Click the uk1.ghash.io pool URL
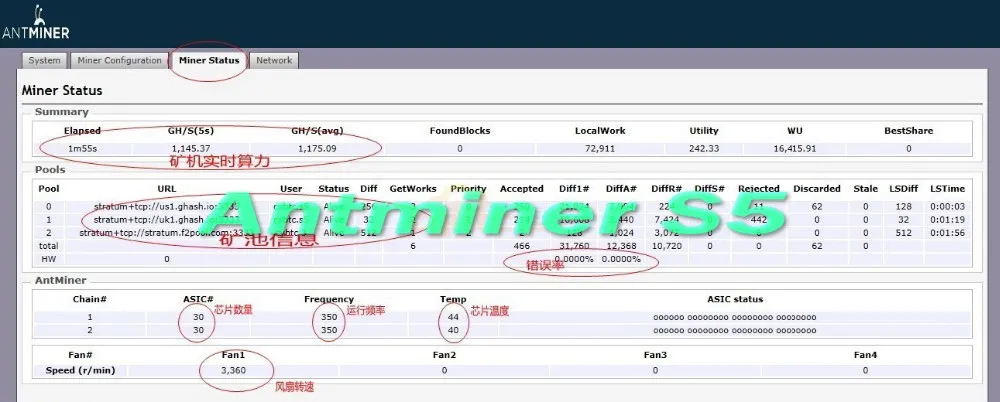 coord(166,220)
